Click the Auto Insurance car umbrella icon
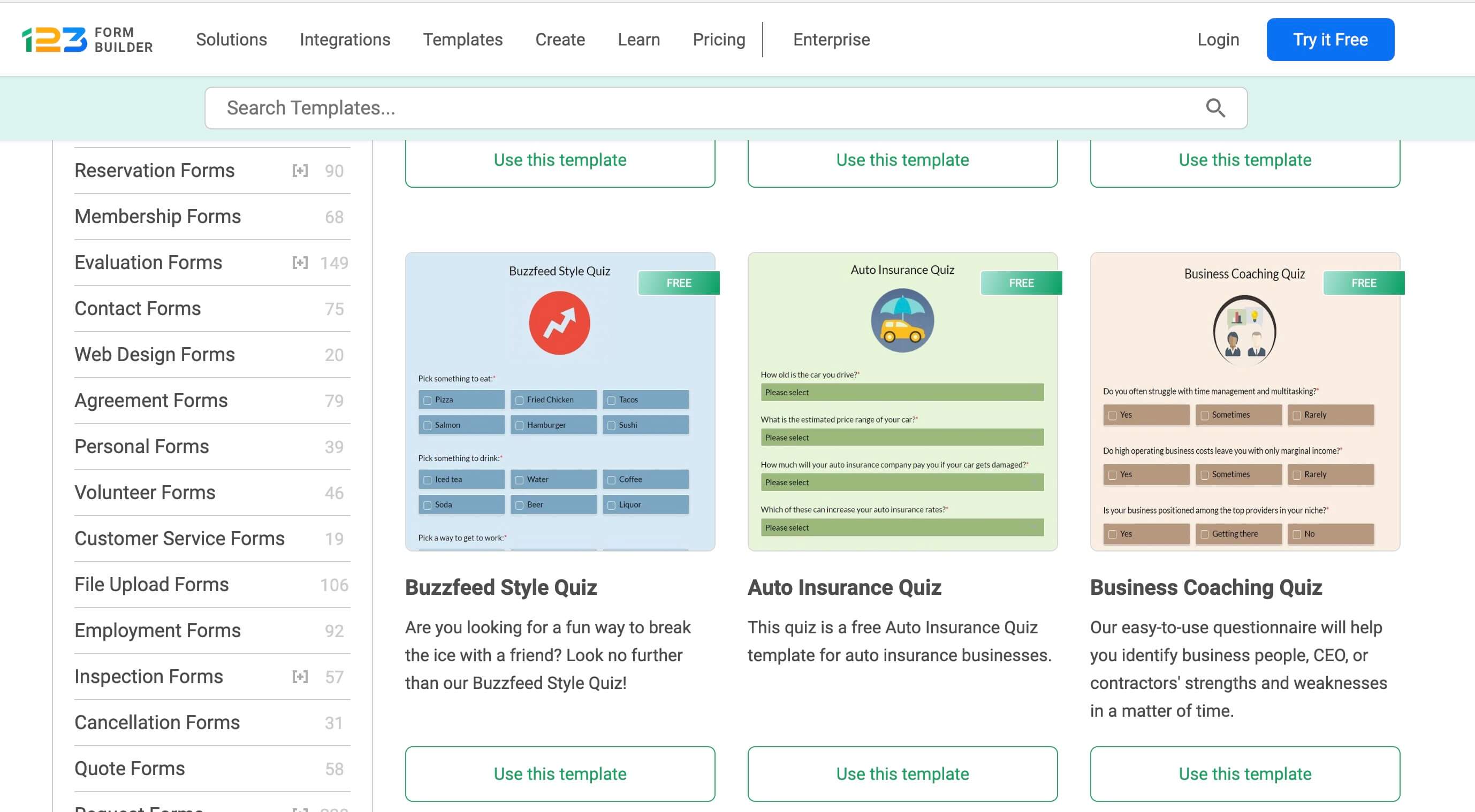 coord(902,320)
